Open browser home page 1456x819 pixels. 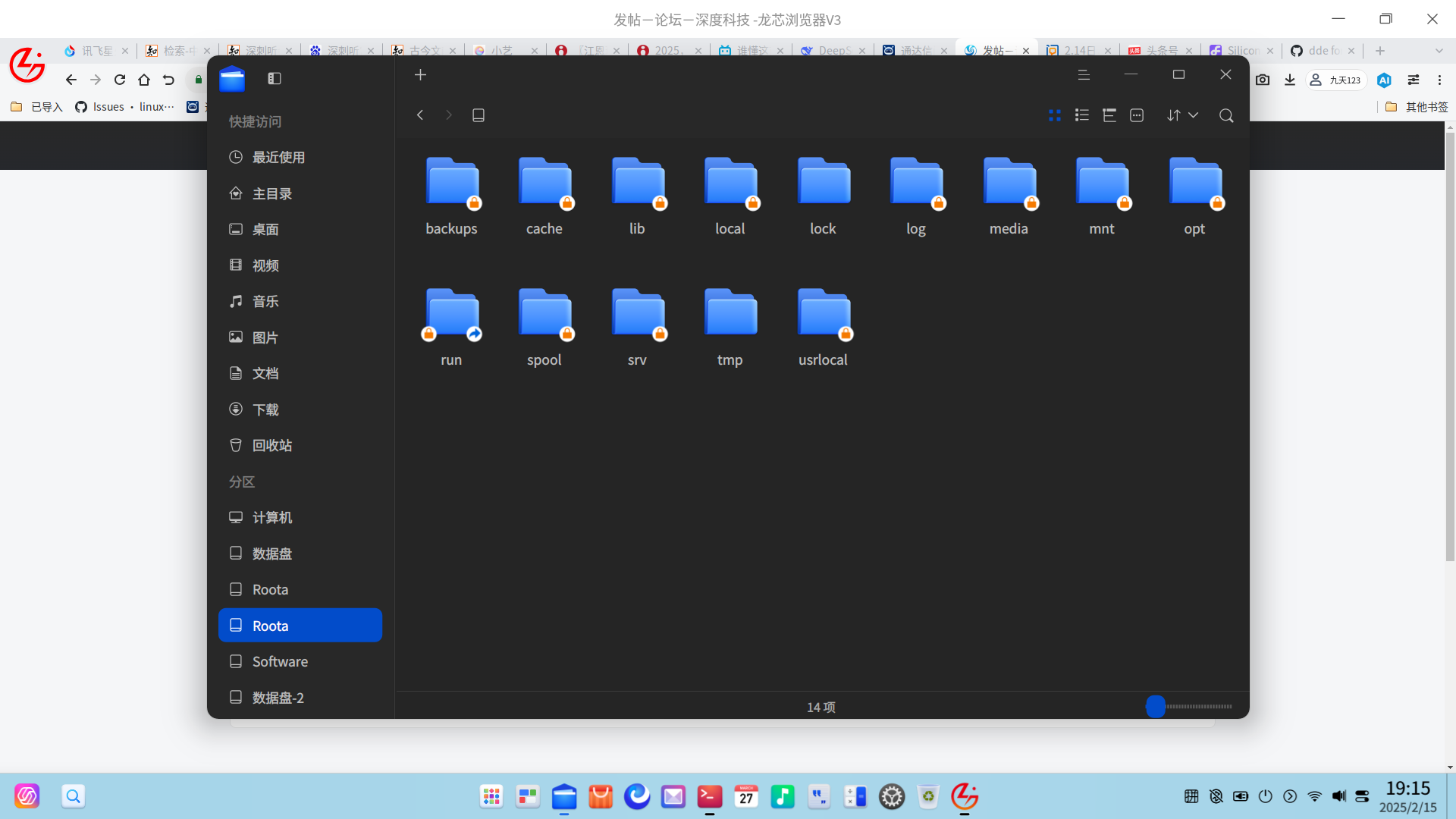pyautogui.click(x=144, y=80)
